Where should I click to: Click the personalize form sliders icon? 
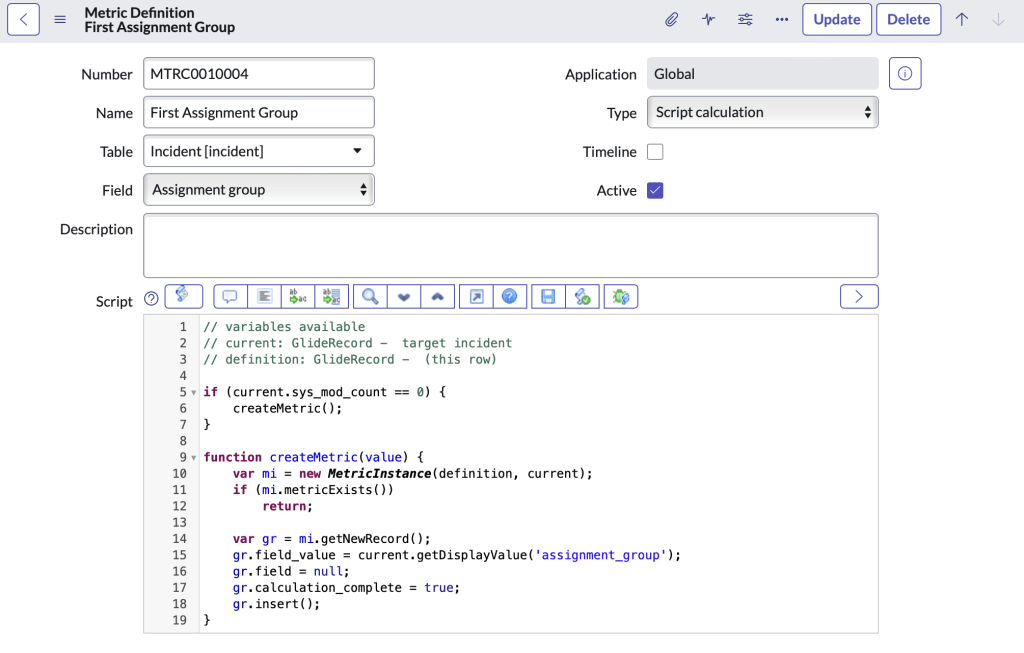pos(746,20)
